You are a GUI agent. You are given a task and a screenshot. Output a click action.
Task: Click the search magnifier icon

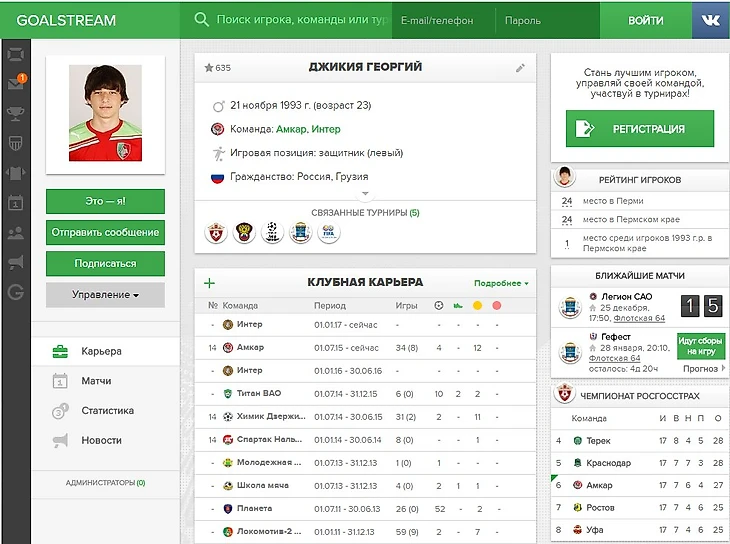click(201, 20)
